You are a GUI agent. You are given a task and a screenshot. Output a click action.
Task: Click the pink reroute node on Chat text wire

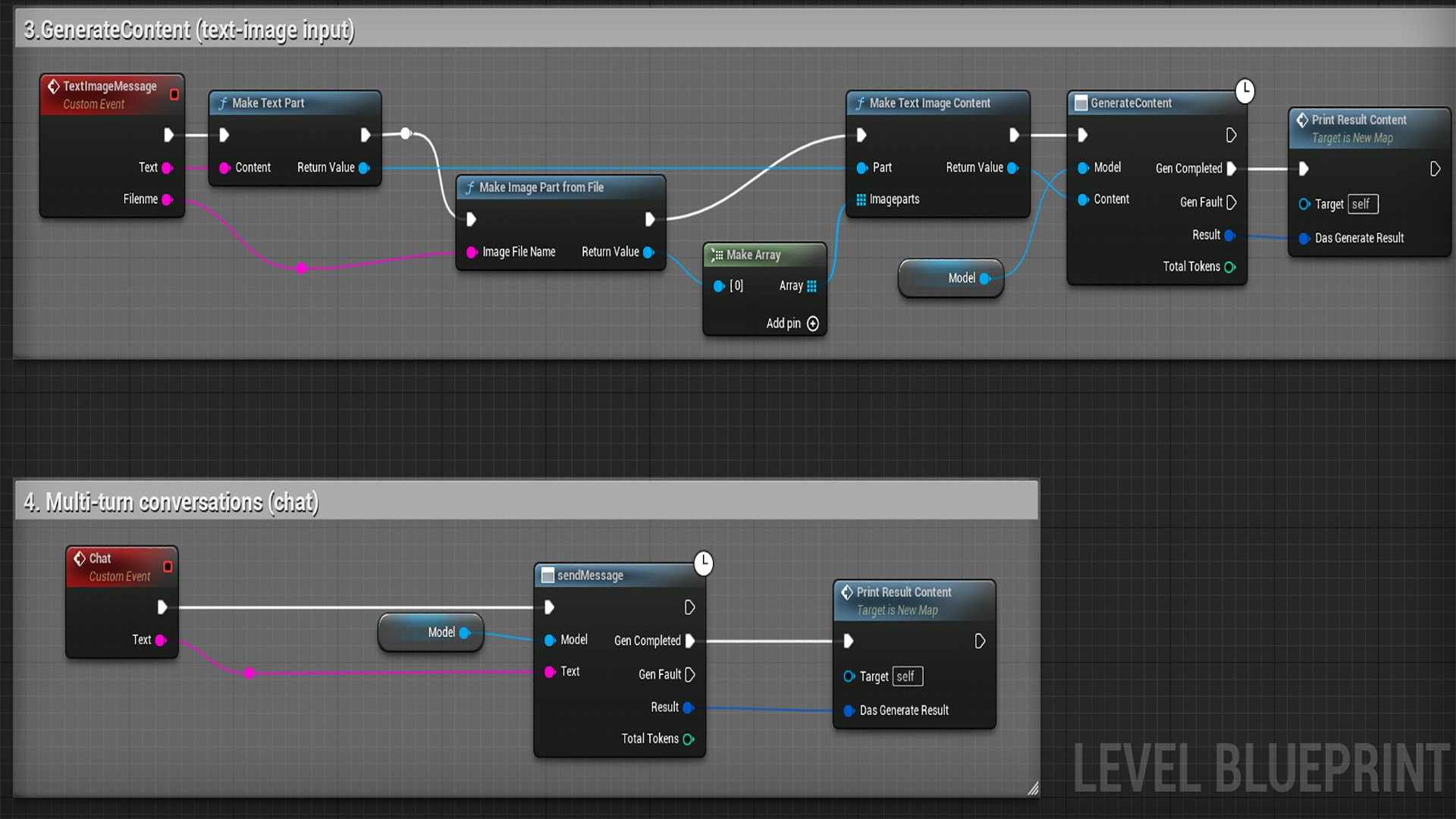click(x=249, y=673)
